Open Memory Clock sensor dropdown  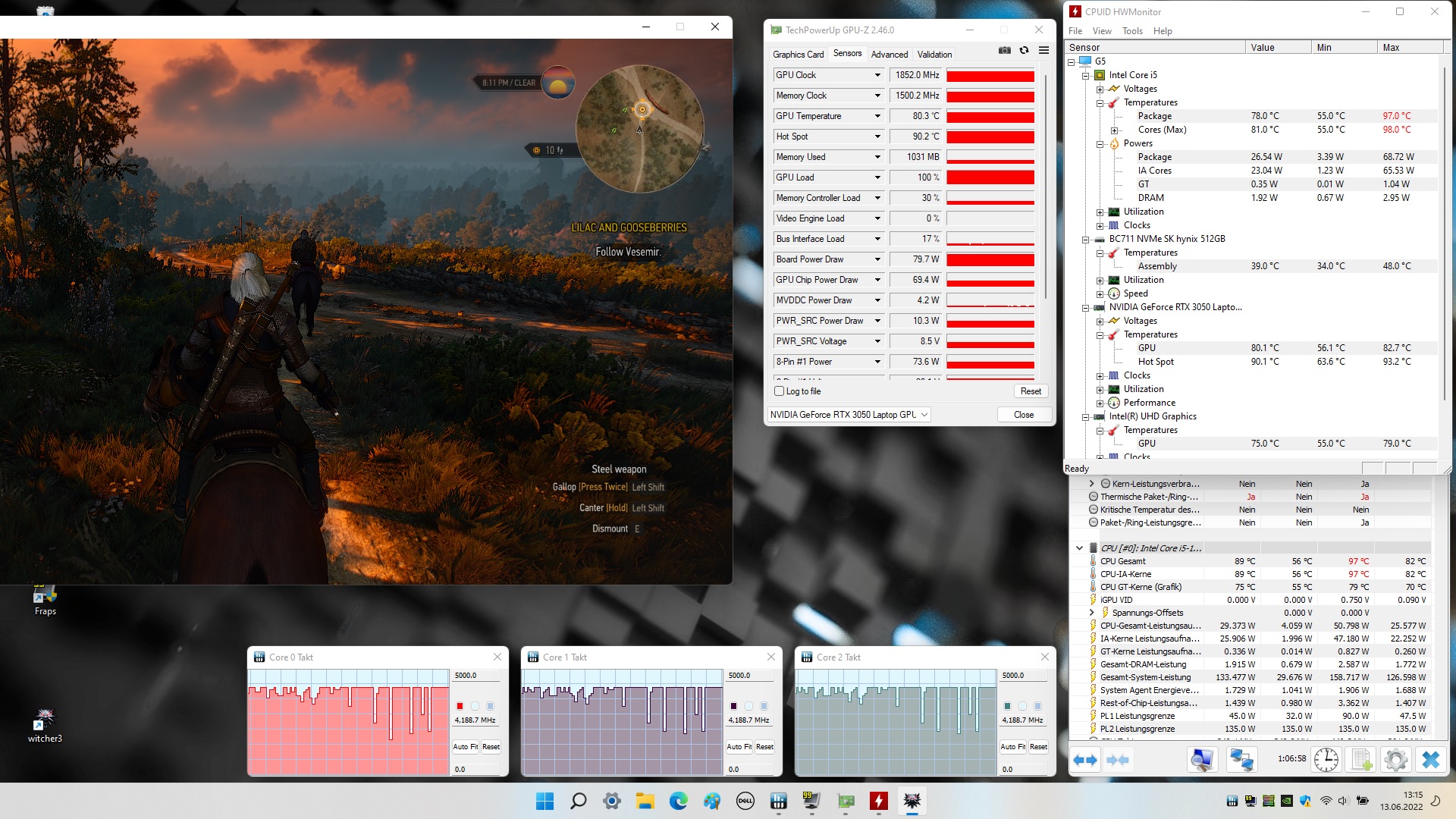877,96
